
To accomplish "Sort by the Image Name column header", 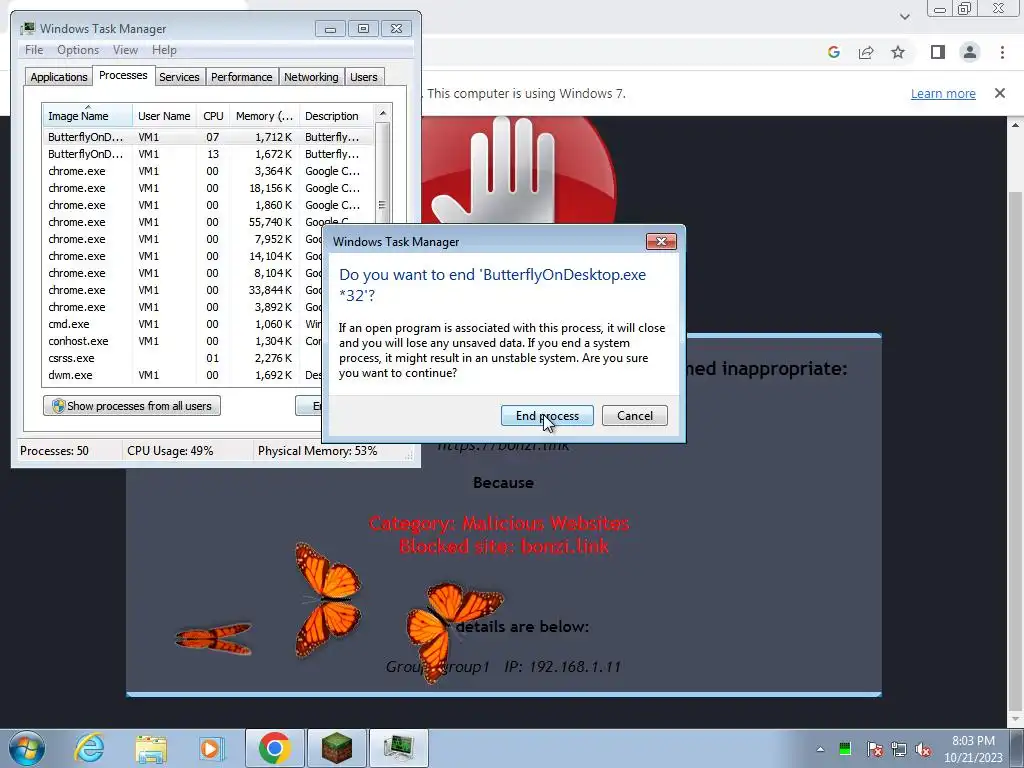I will (88, 116).
